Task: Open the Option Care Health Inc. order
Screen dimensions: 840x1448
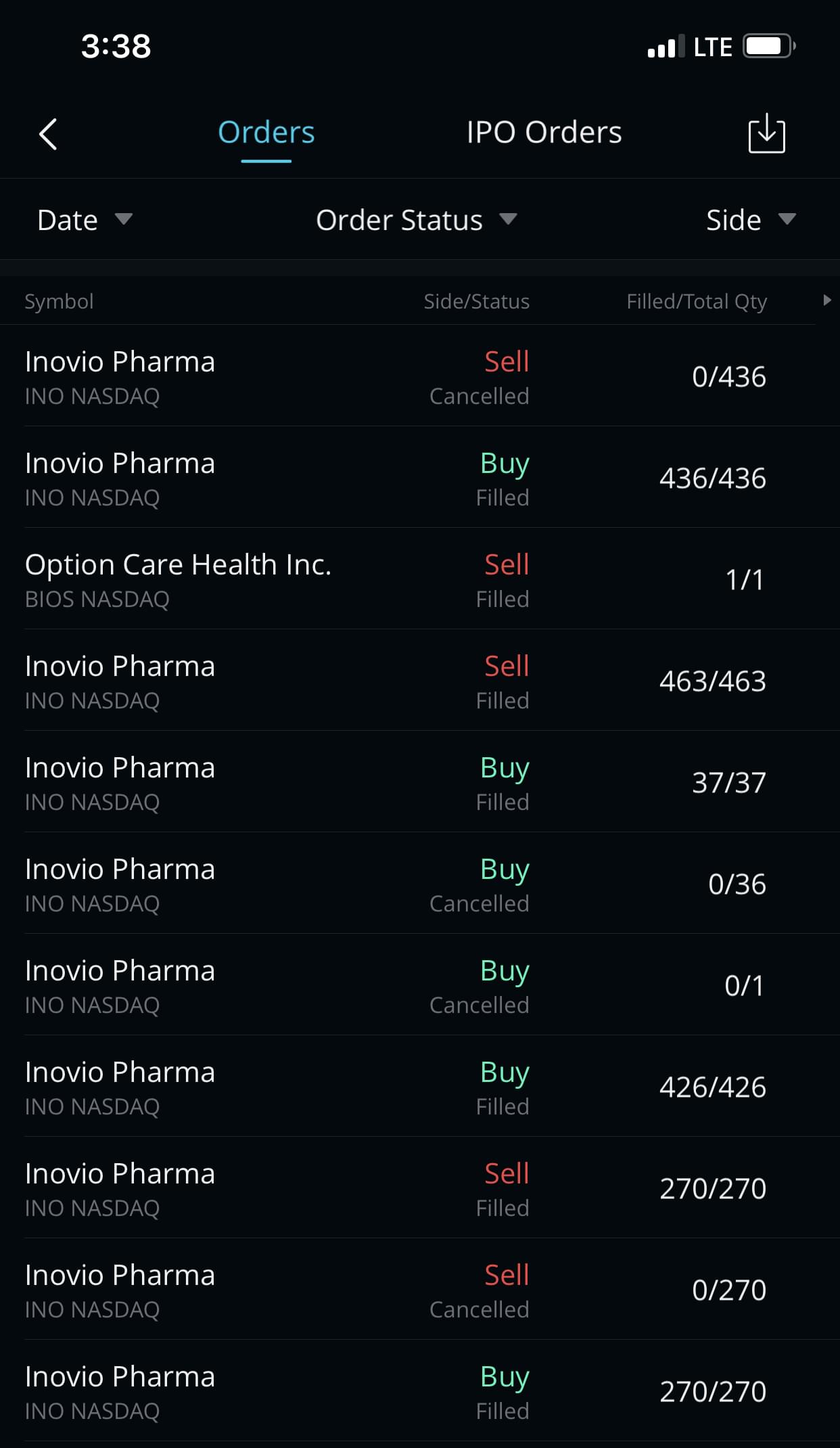Action: pyautogui.click(x=419, y=579)
